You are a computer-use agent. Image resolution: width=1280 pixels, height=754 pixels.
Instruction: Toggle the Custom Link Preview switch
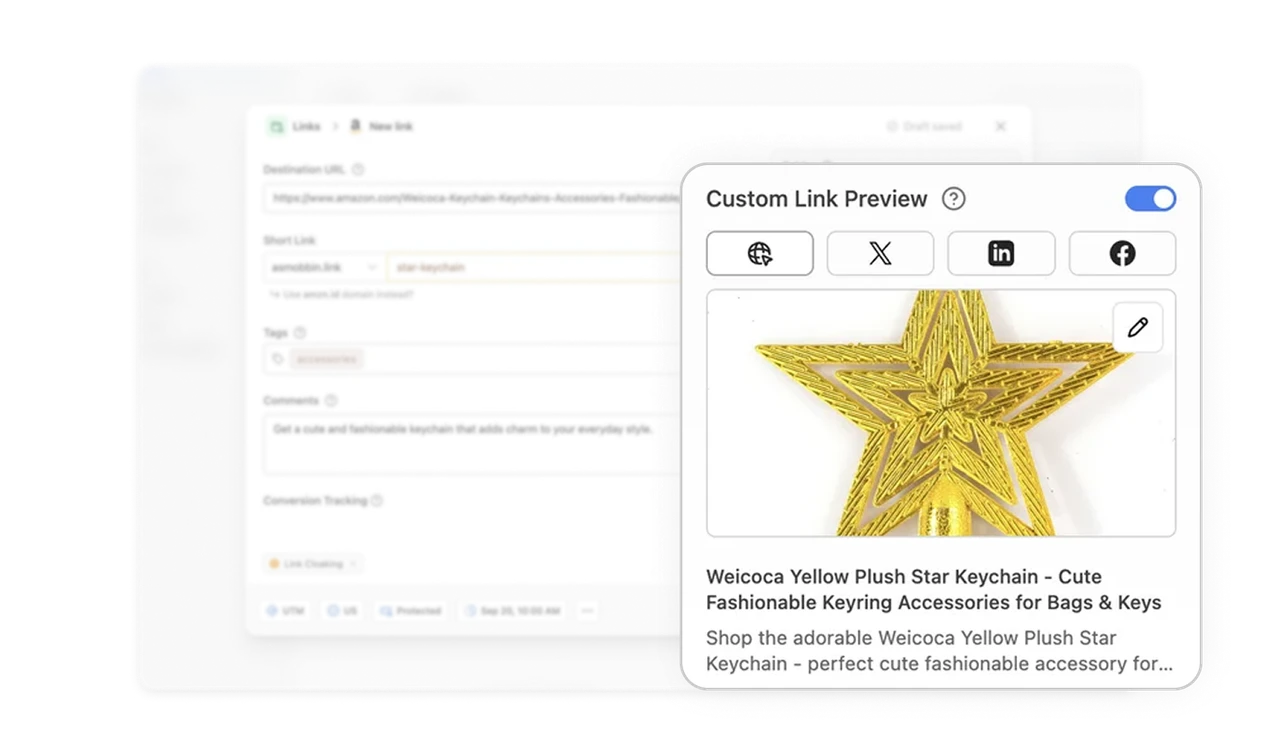pos(1150,199)
